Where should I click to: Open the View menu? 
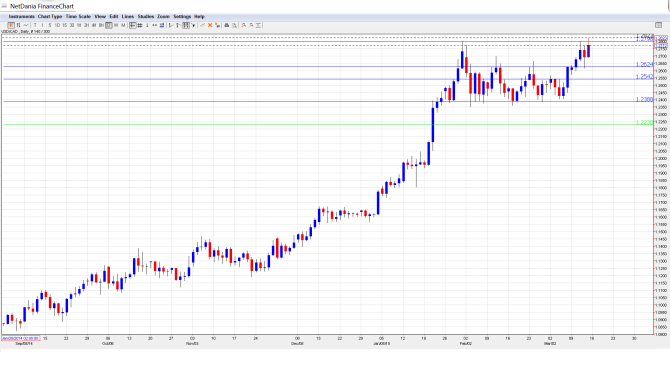click(x=100, y=17)
